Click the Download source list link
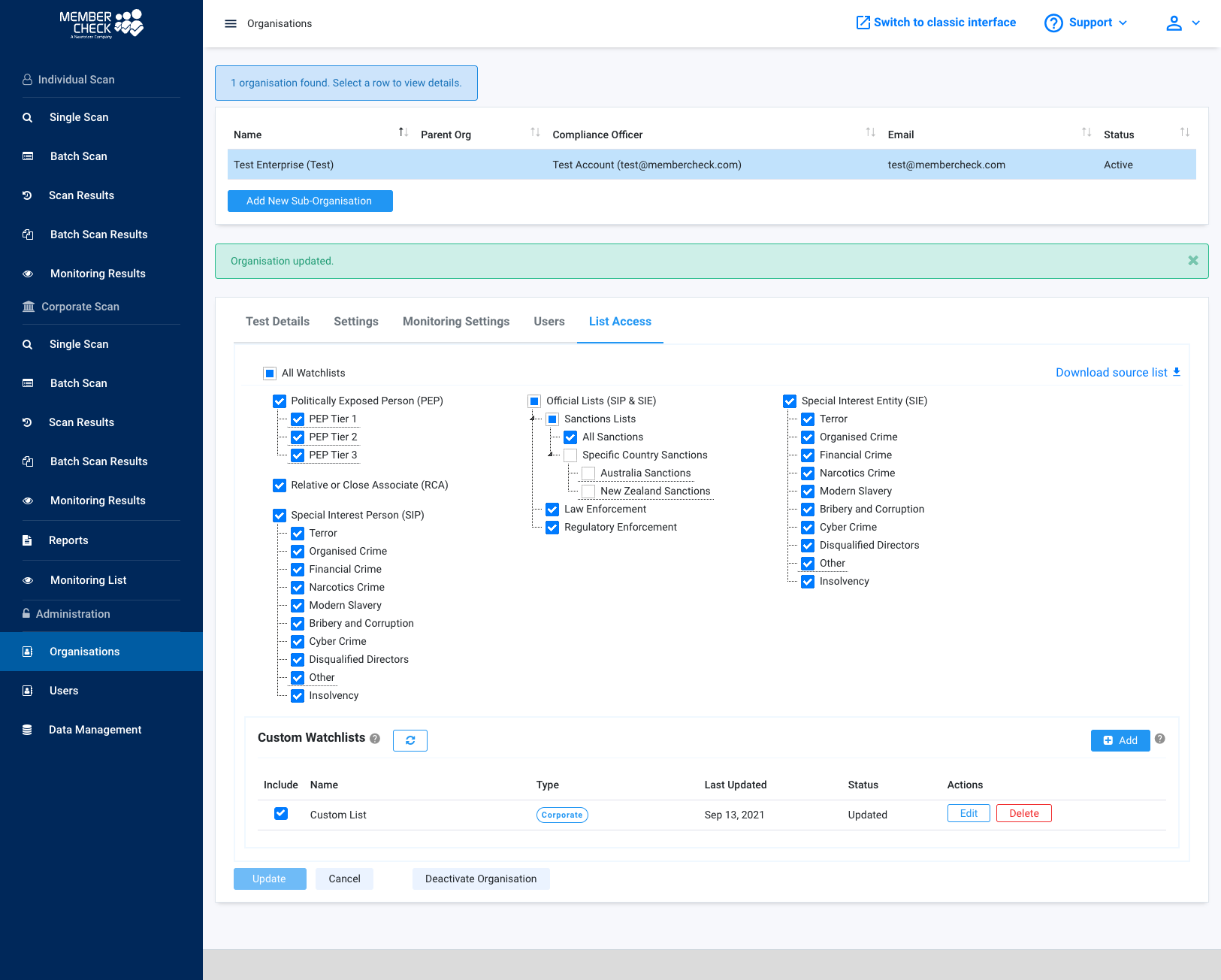 [1111, 372]
